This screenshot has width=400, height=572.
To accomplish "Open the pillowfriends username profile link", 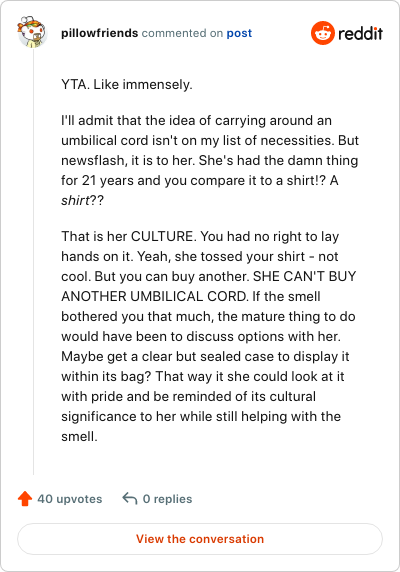I will [x=100, y=33].
